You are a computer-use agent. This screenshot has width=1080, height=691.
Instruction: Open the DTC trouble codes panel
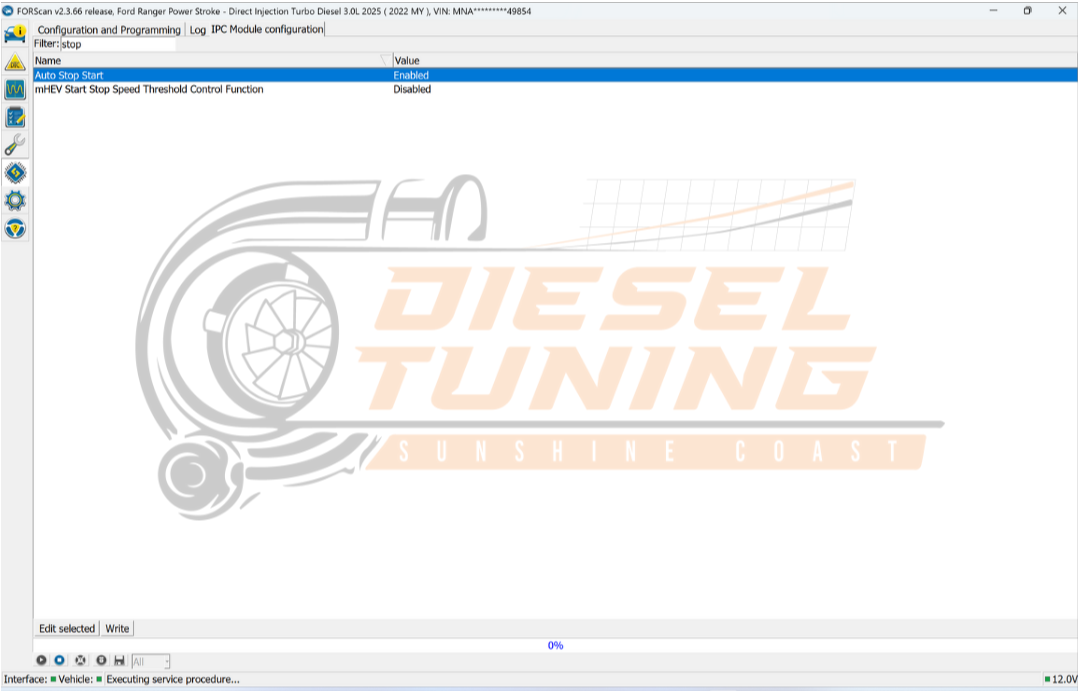(x=14, y=61)
